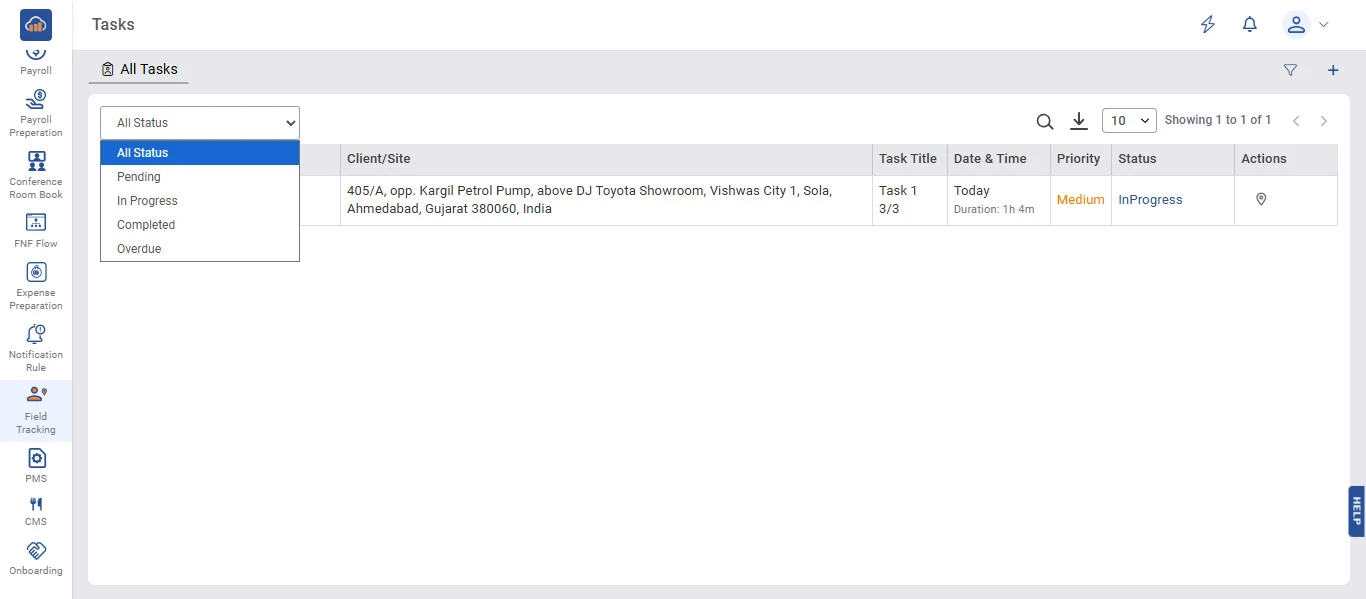View location pin for Task 1

click(x=1261, y=200)
